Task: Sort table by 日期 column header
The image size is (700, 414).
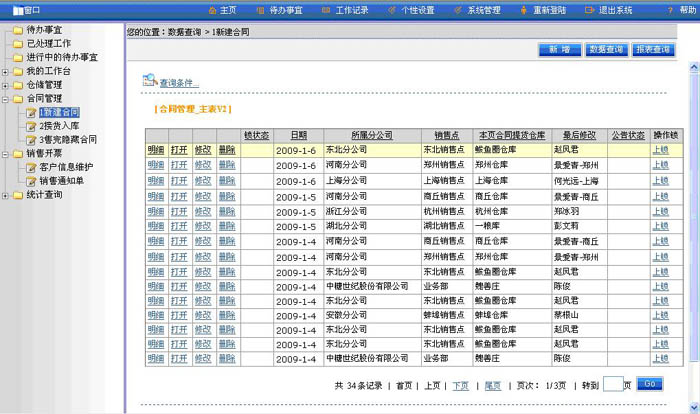Action: click(298, 135)
